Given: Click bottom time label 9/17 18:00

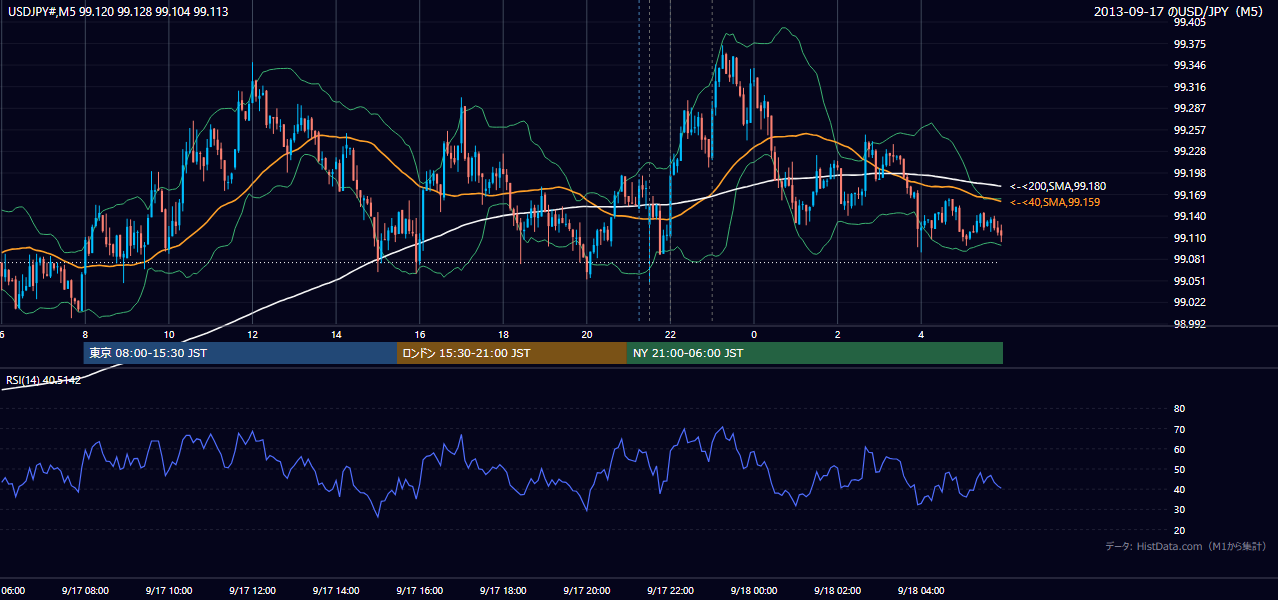Looking at the screenshot, I should pyautogui.click(x=503, y=590).
